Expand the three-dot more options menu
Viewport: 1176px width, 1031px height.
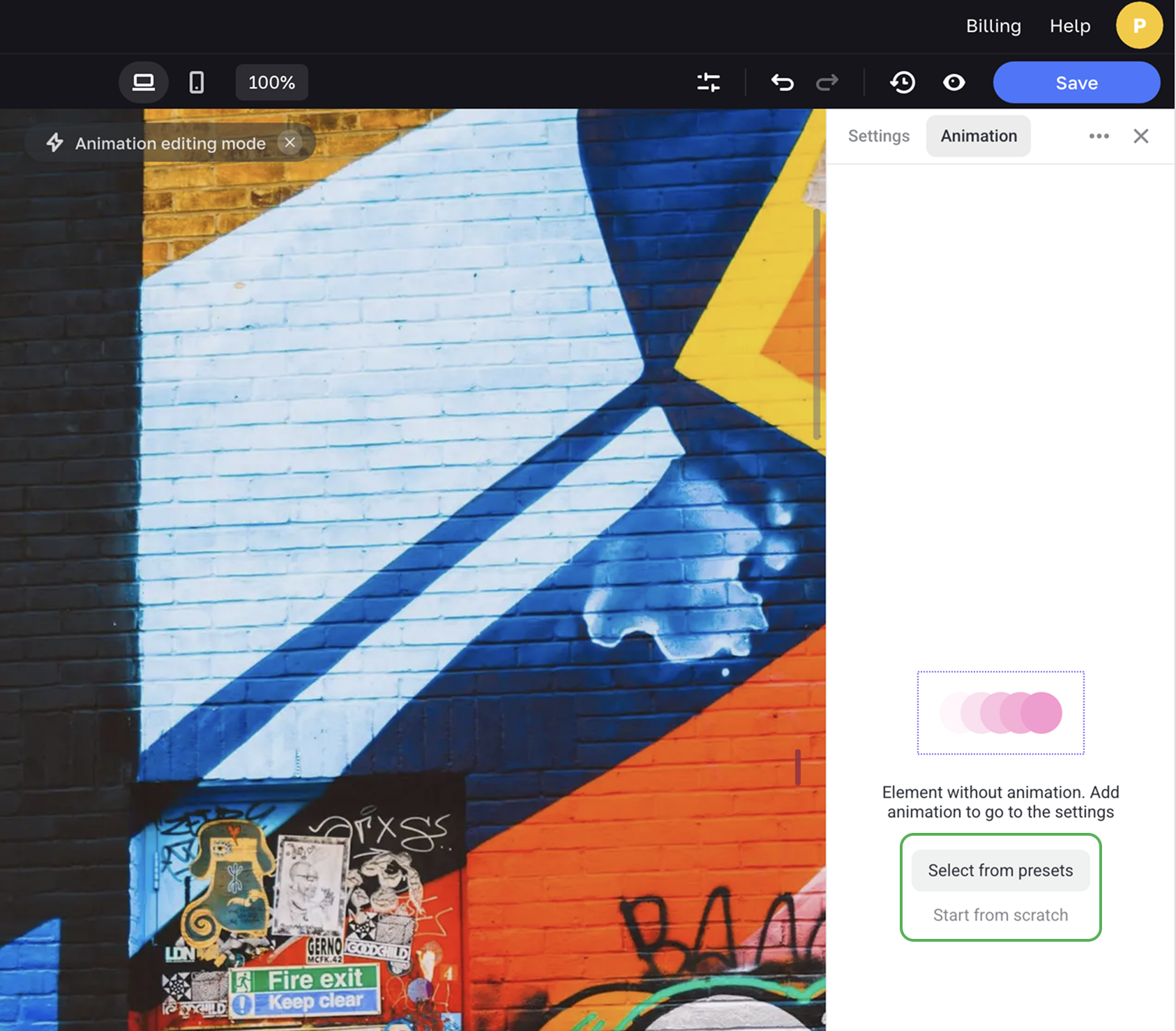[1099, 136]
